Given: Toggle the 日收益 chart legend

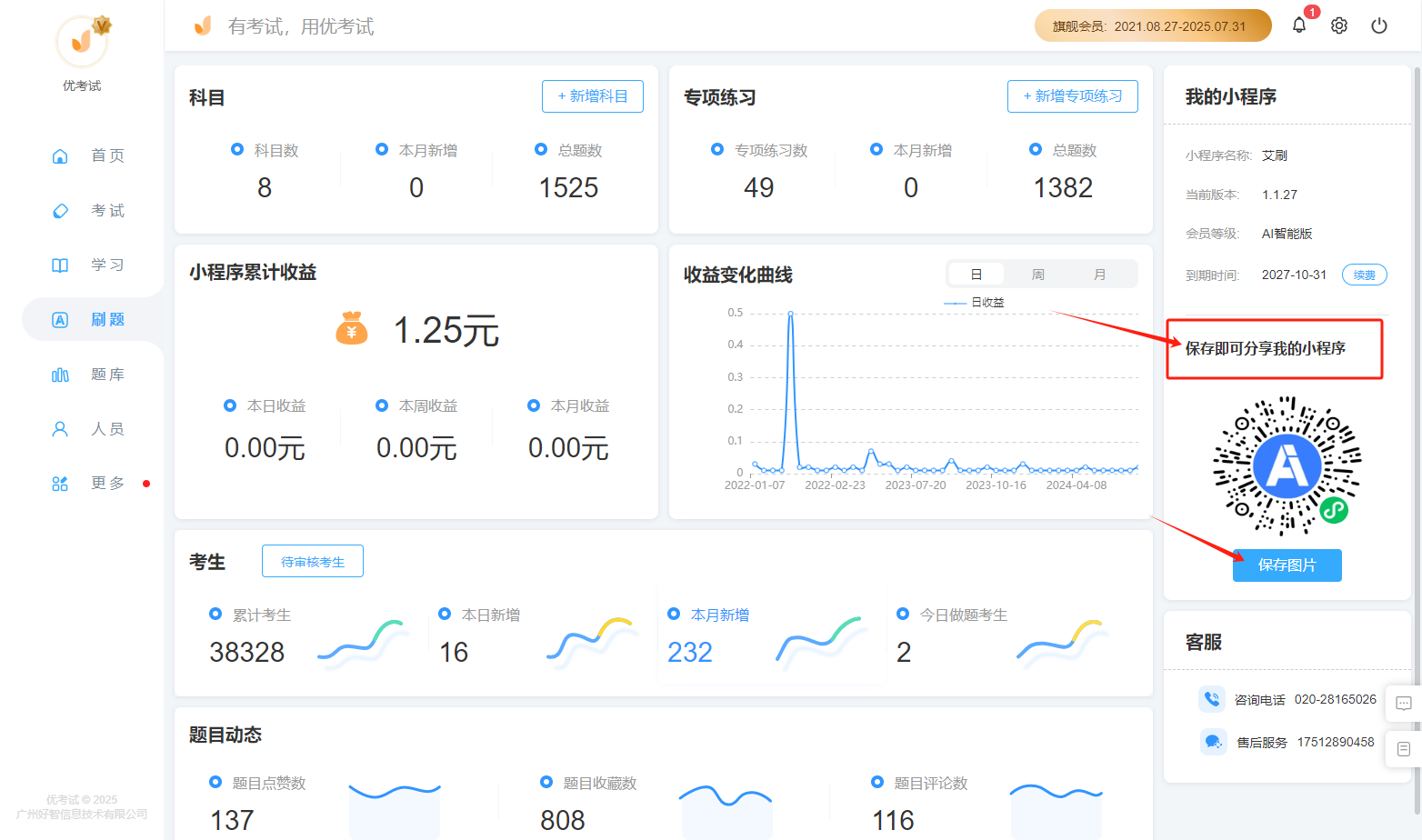Looking at the screenshot, I should point(975,303).
